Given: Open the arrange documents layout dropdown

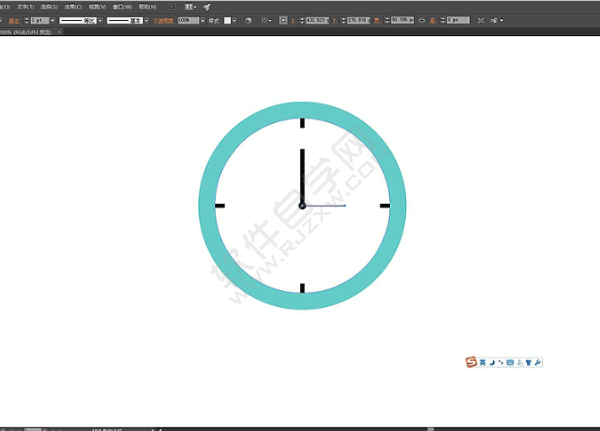Looking at the screenshot, I should coord(190,7).
